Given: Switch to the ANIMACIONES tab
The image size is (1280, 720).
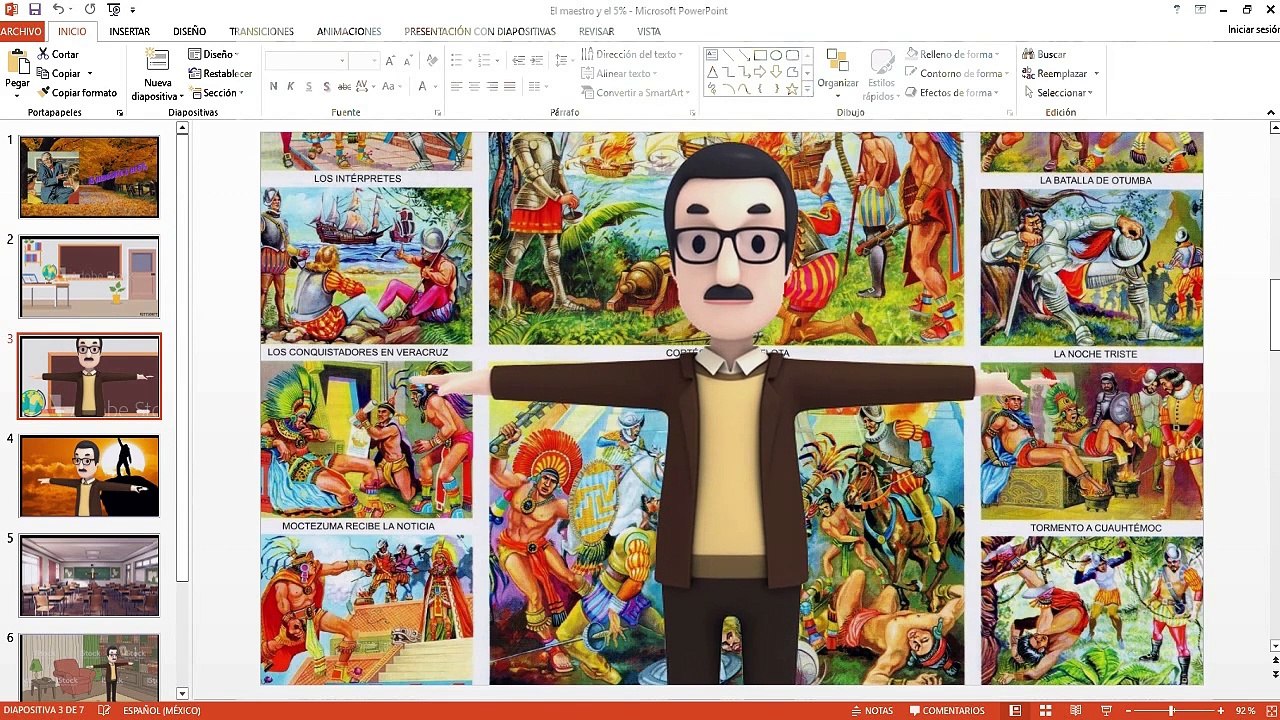Looking at the screenshot, I should pos(349,31).
